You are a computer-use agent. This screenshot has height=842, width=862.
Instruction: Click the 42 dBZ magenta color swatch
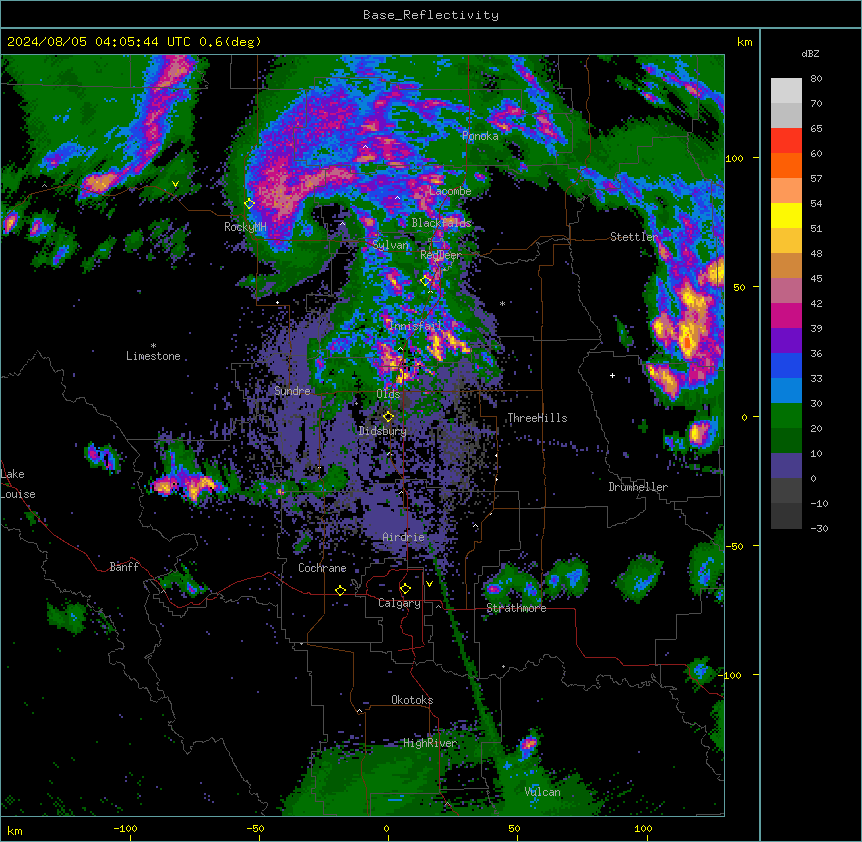[x=786, y=315]
